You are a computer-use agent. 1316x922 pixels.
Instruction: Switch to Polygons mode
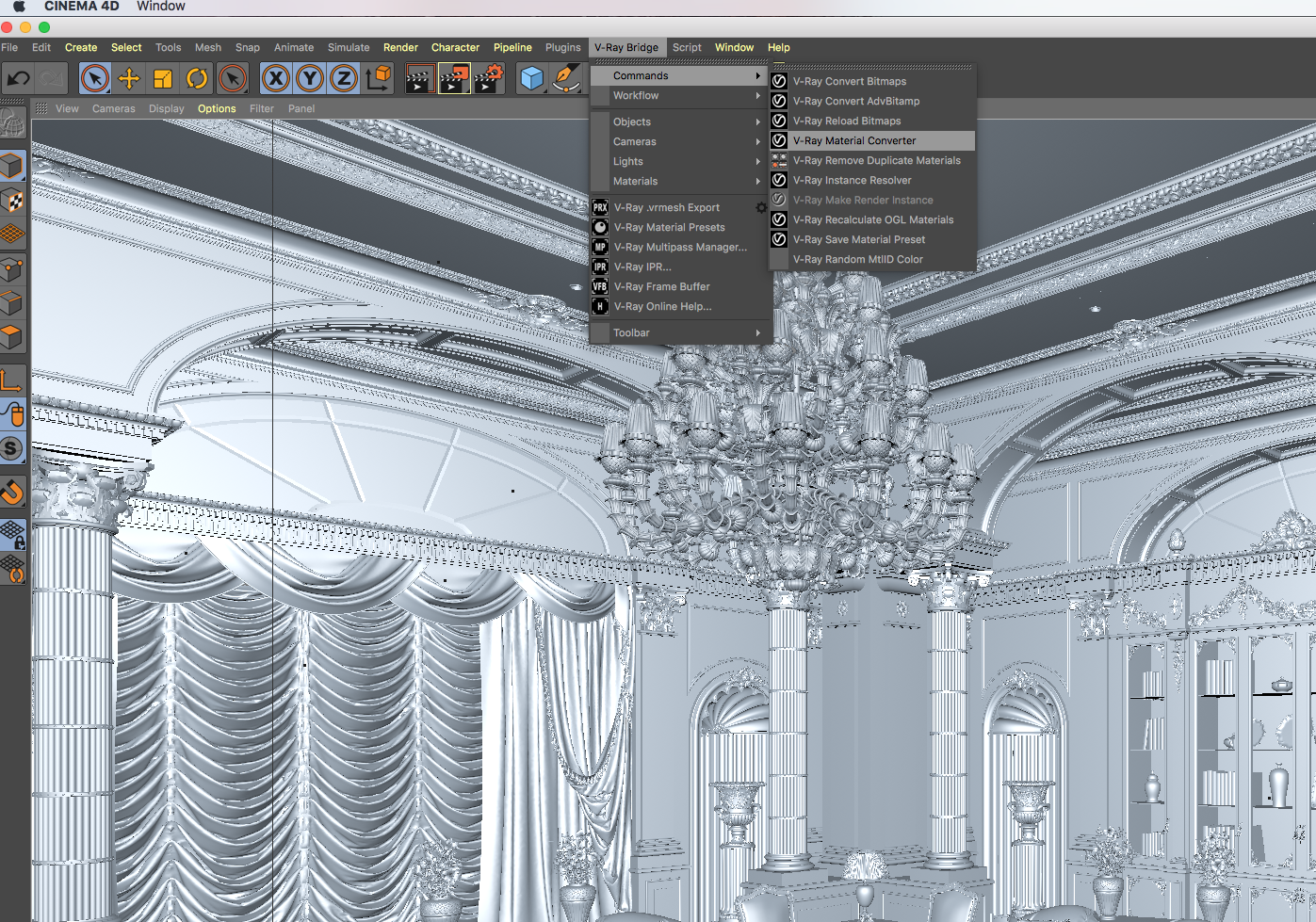pyautogui.click(x=11, y=337)
